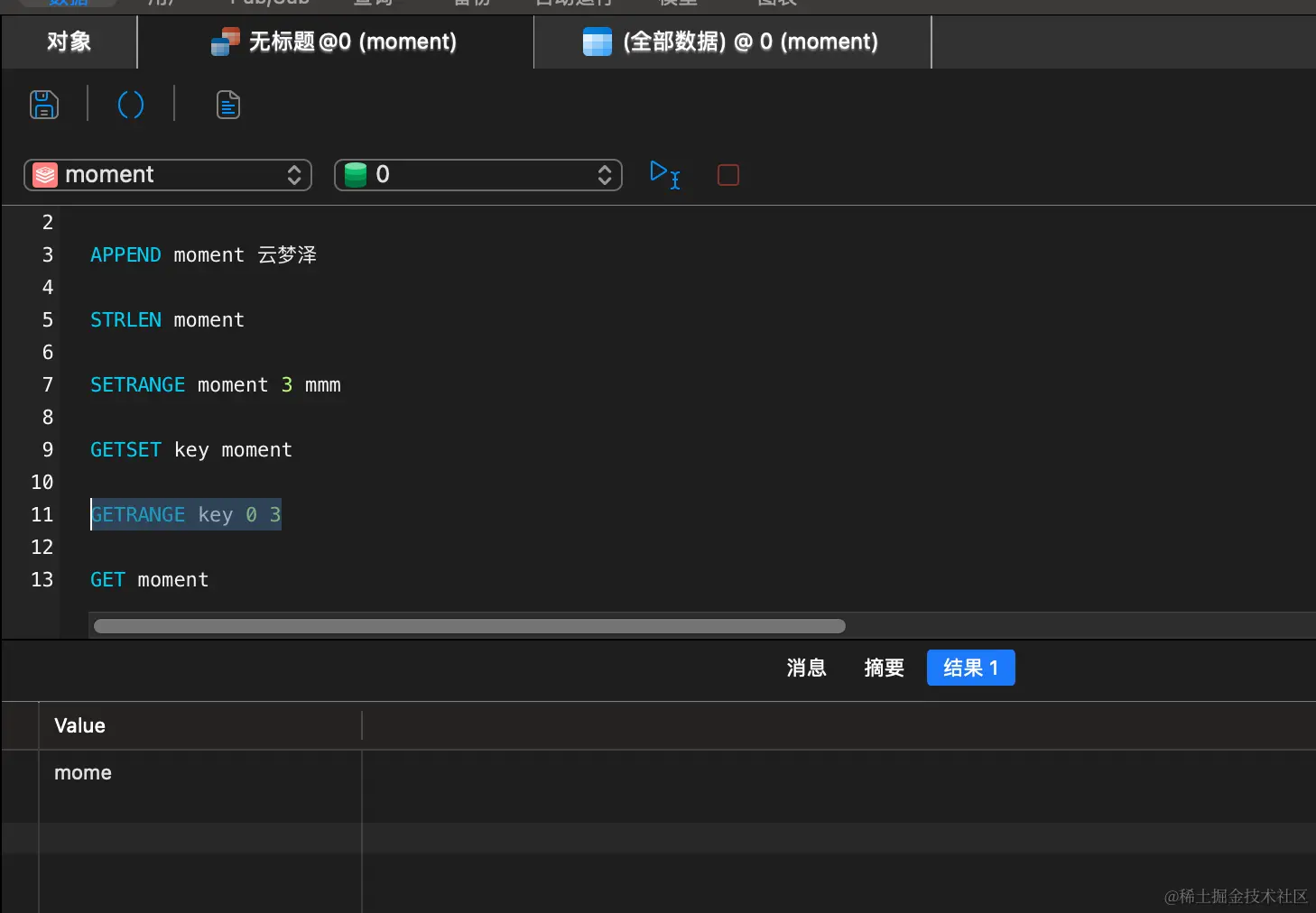Image resolution: width=1316 pixels, height=913 pixels.
Task: Click the Save query icon
Action: pyautogui.click(x=44, y=105)
